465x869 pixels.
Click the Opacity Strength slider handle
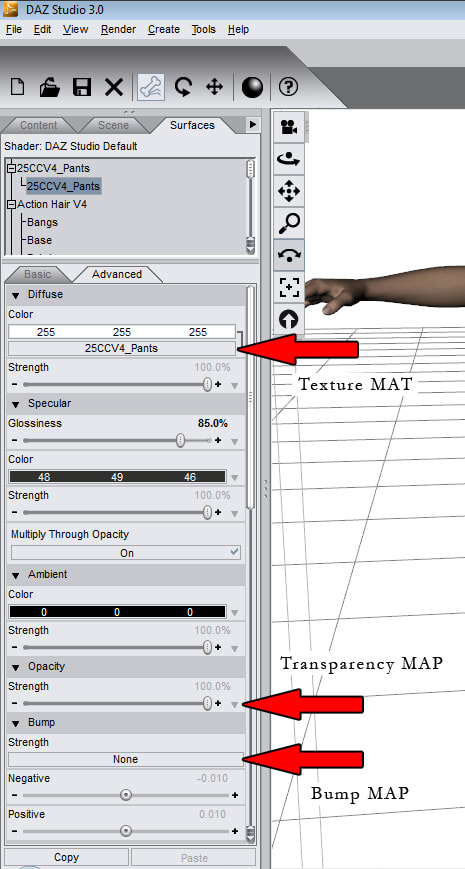[207, 704]
